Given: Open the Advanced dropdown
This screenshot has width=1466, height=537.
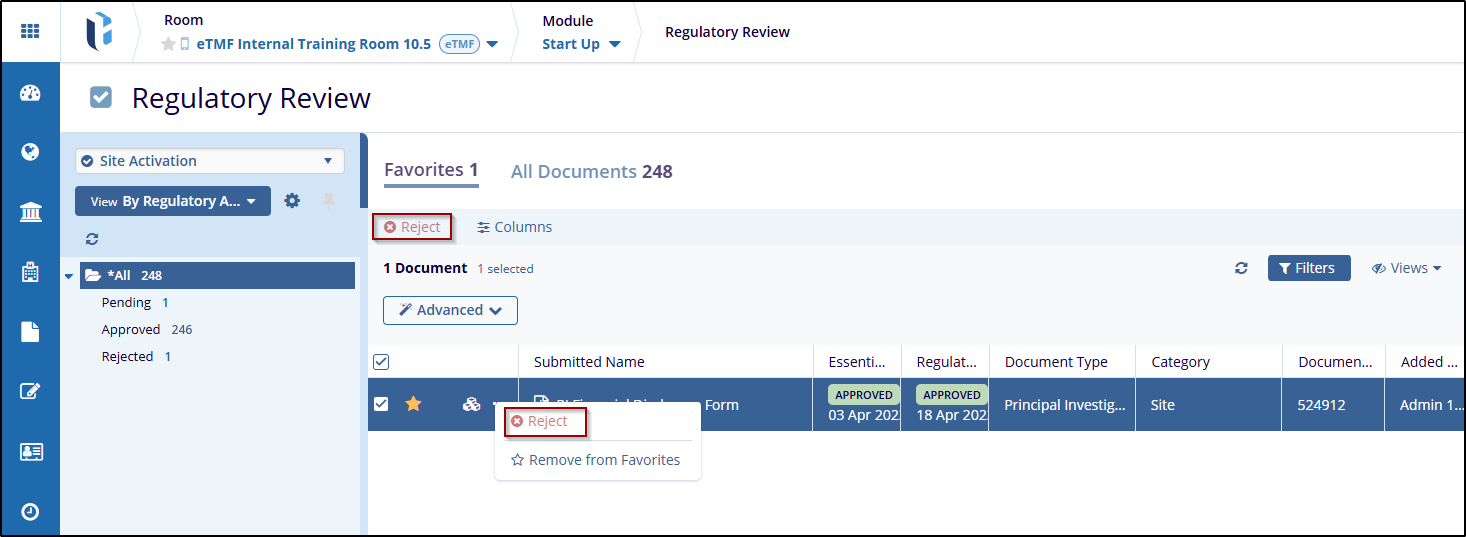Looking at the screenshot, I should click(450, 310).
